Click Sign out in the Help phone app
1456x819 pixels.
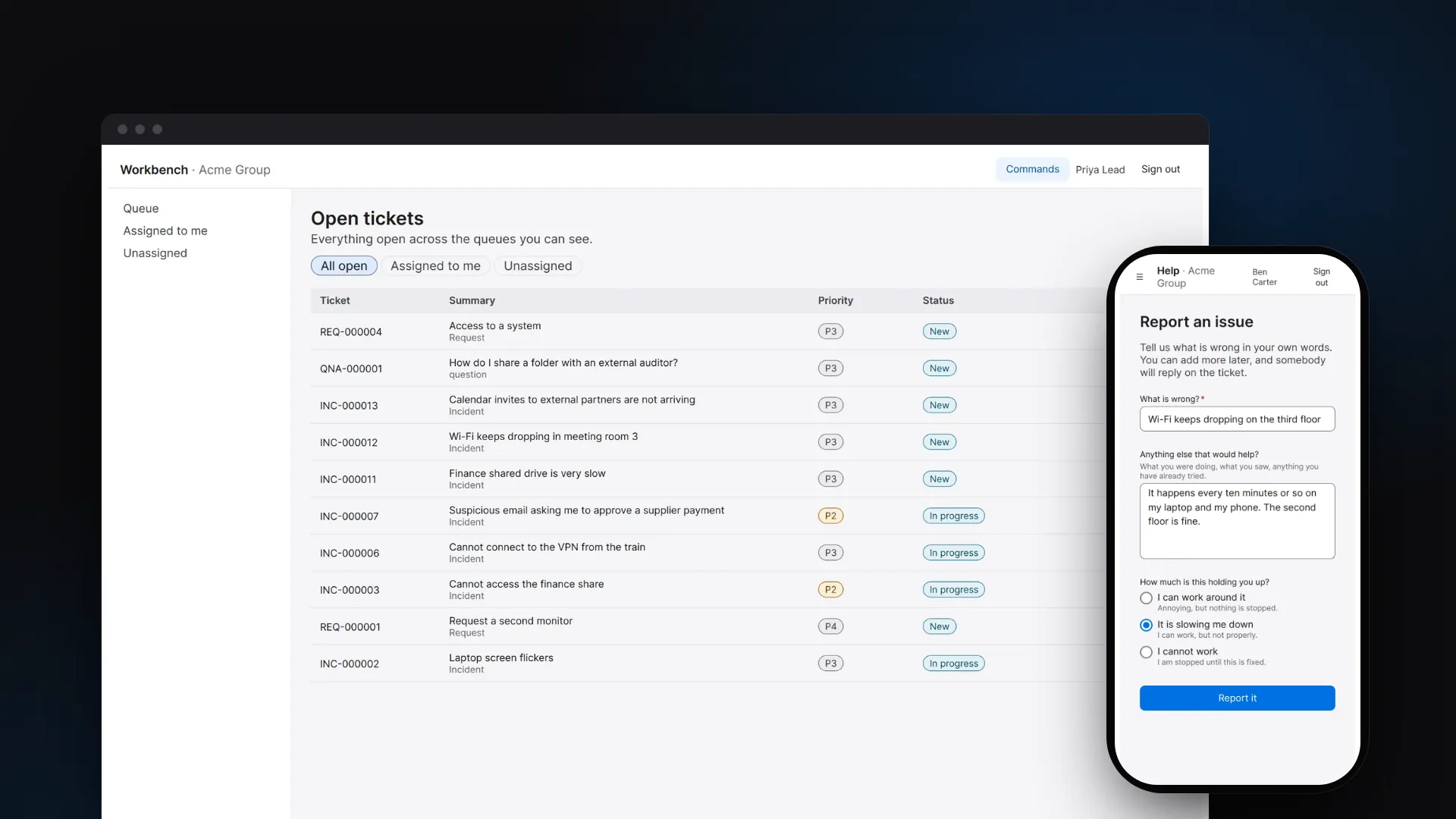pos(1321,277)
